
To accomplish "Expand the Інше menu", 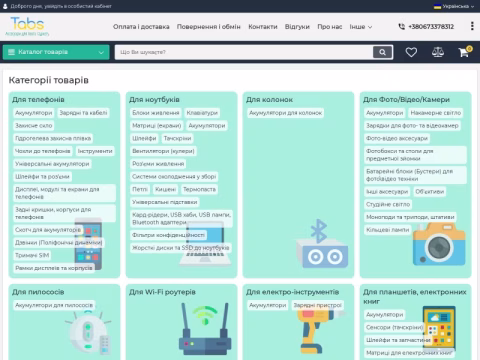I will coord(361,27).
